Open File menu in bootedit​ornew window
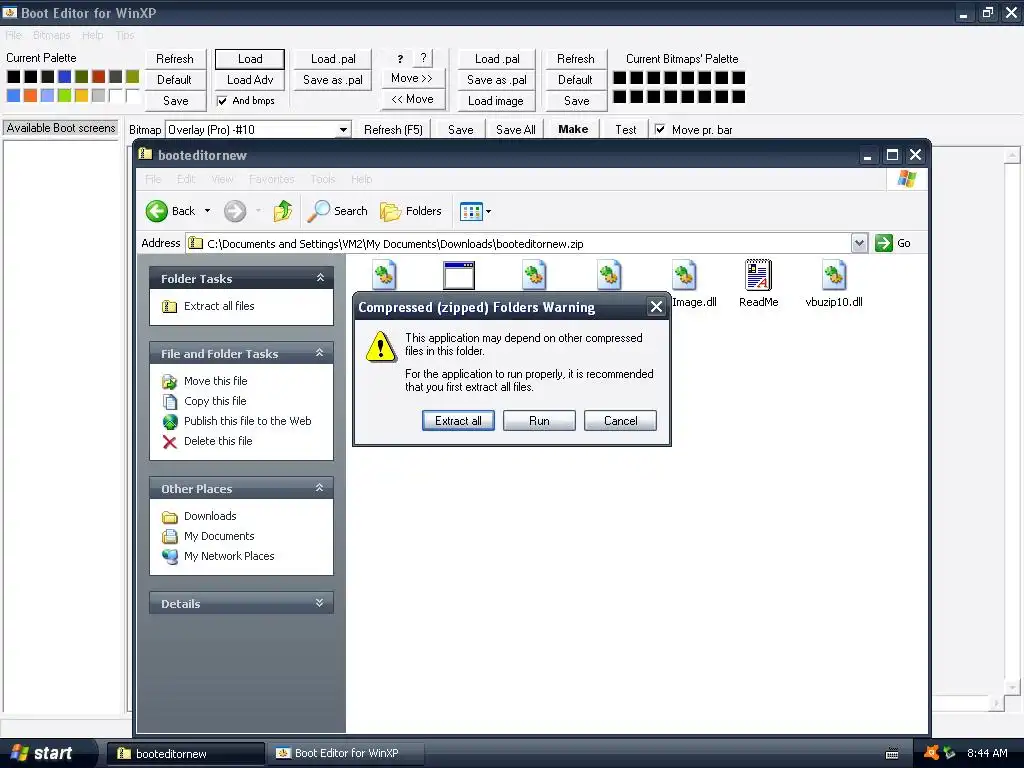The image size is (1024, 768). 153,179
